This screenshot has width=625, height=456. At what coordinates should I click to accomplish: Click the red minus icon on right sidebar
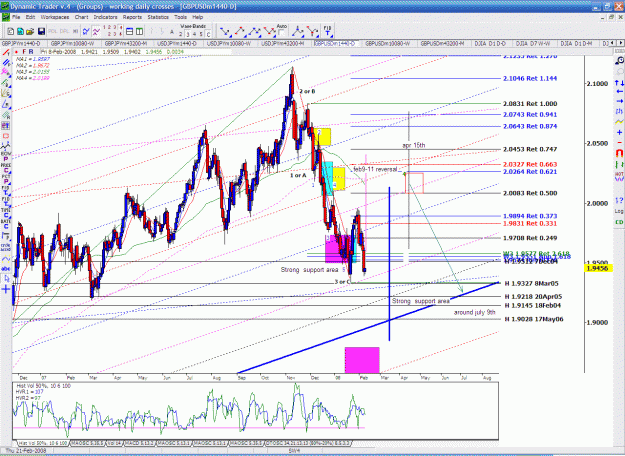[x=619, y=142]
